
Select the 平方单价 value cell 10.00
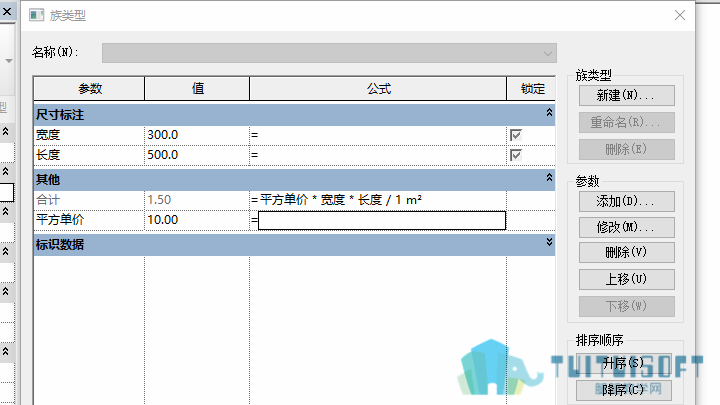(x=197, y=220)
